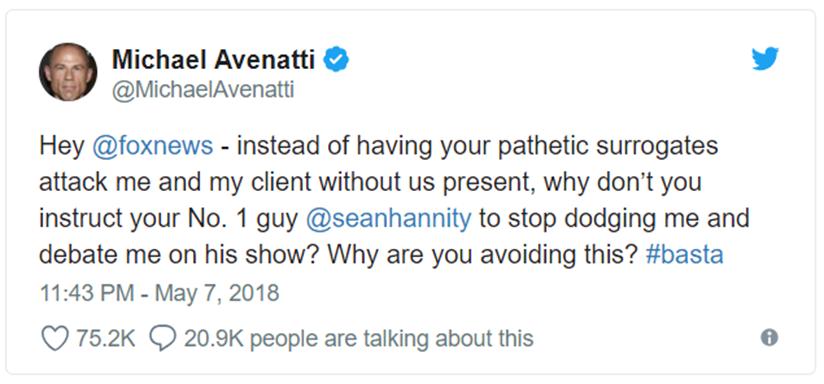This screenshot has height=384, width=824.
Task: Open the 11:43 PM May 7, 2018 timestamp
Action: coord(160,293)
